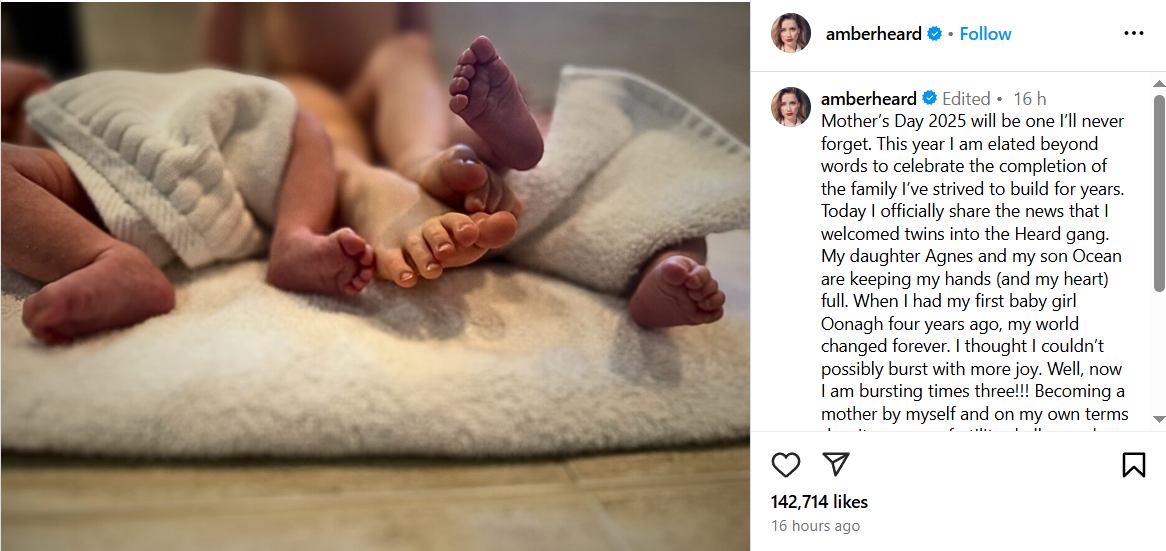Share the post via paper plane icon
1166x551 pixels.
[x=836, y=464]
